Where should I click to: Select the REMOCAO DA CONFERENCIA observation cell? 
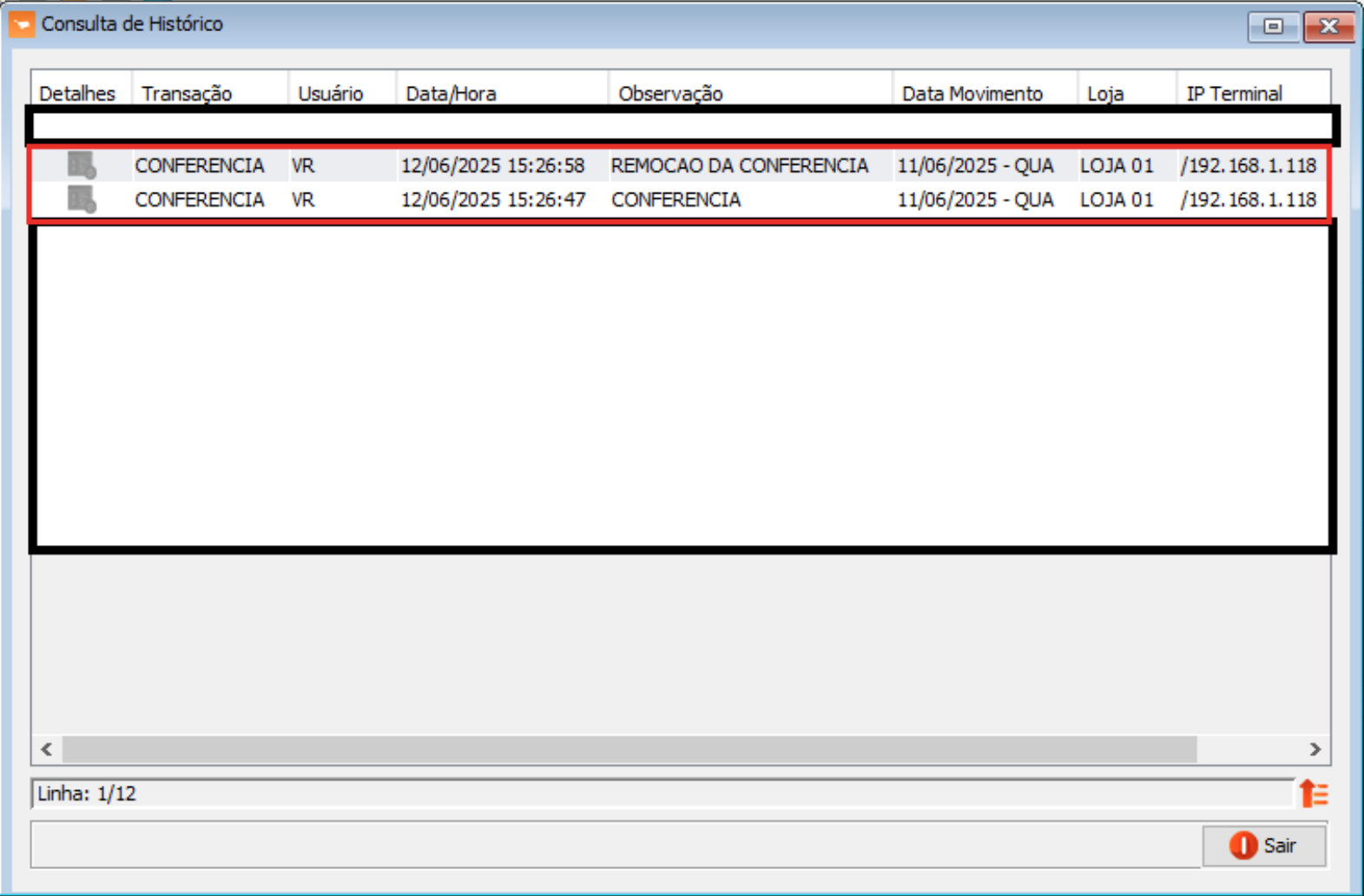tap(740, 165)
